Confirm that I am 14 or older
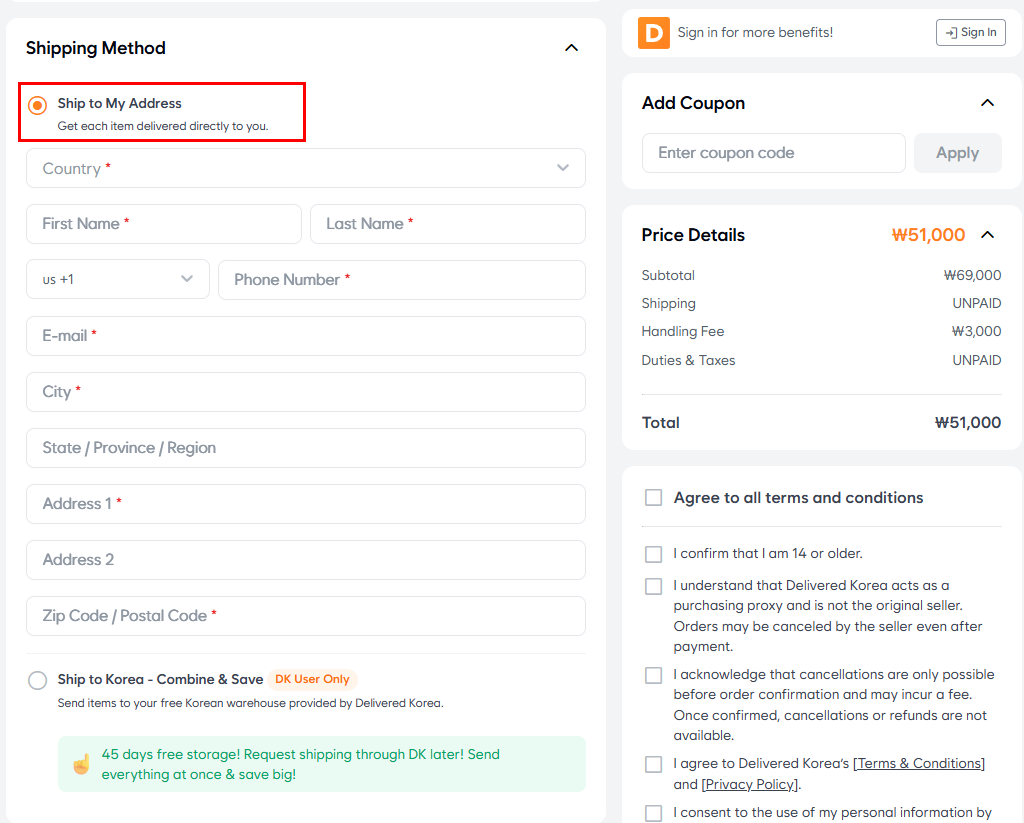 [x=654, y=554]
